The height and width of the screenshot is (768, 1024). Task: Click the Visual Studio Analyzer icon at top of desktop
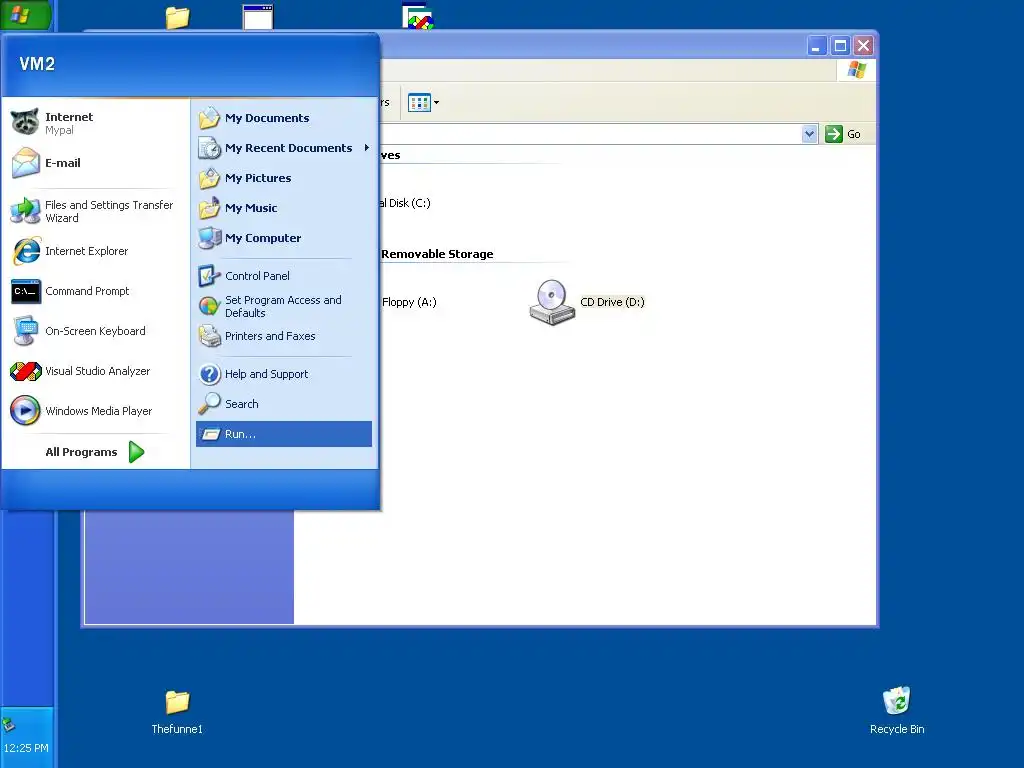[418, 16]
